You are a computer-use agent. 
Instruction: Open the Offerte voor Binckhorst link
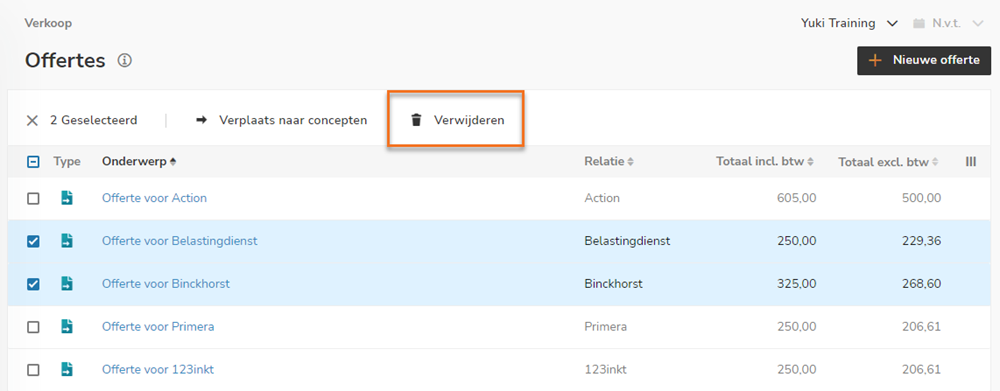click(x=166, y=284)
